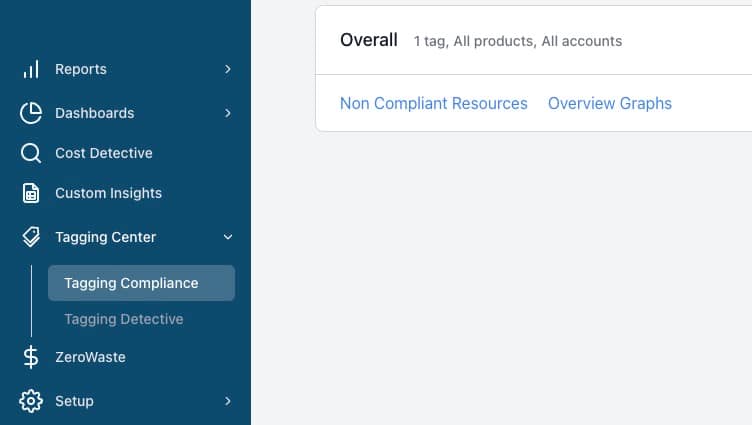Viewport: 752px width, 425px height.
Task: Click the Reports bar chart icon
Action: point(31,70)
